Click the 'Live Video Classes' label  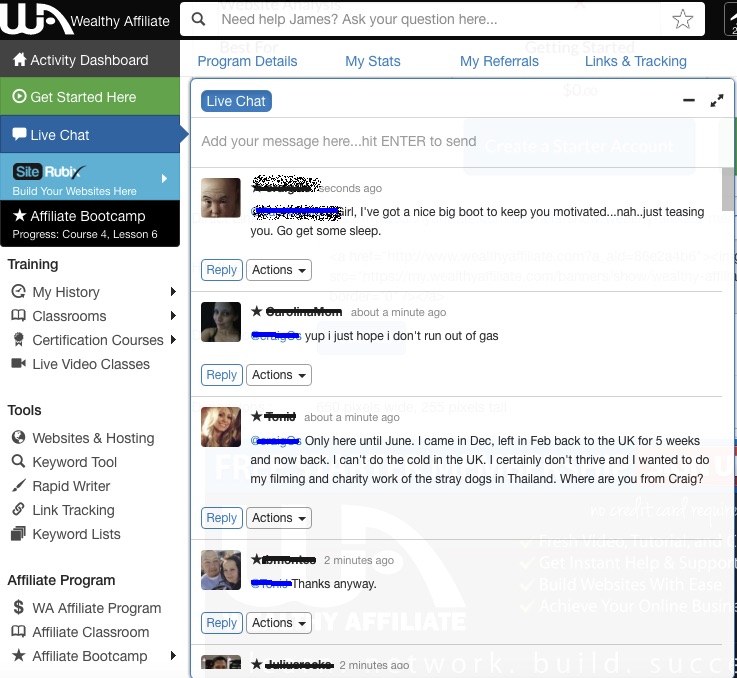(x=91, y=364)
